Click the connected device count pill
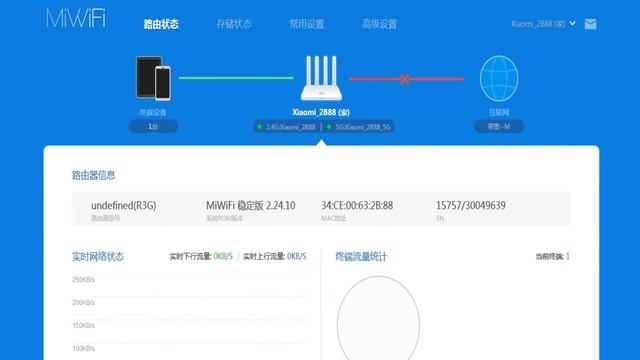Viewport: 640px width, 360px height. (x=153, y=127)
